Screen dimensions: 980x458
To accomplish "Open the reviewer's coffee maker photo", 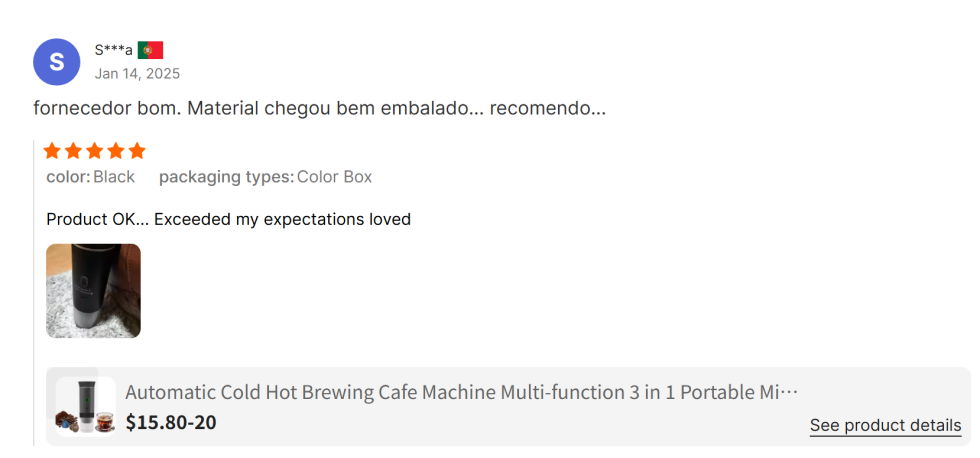I will 93,291.
